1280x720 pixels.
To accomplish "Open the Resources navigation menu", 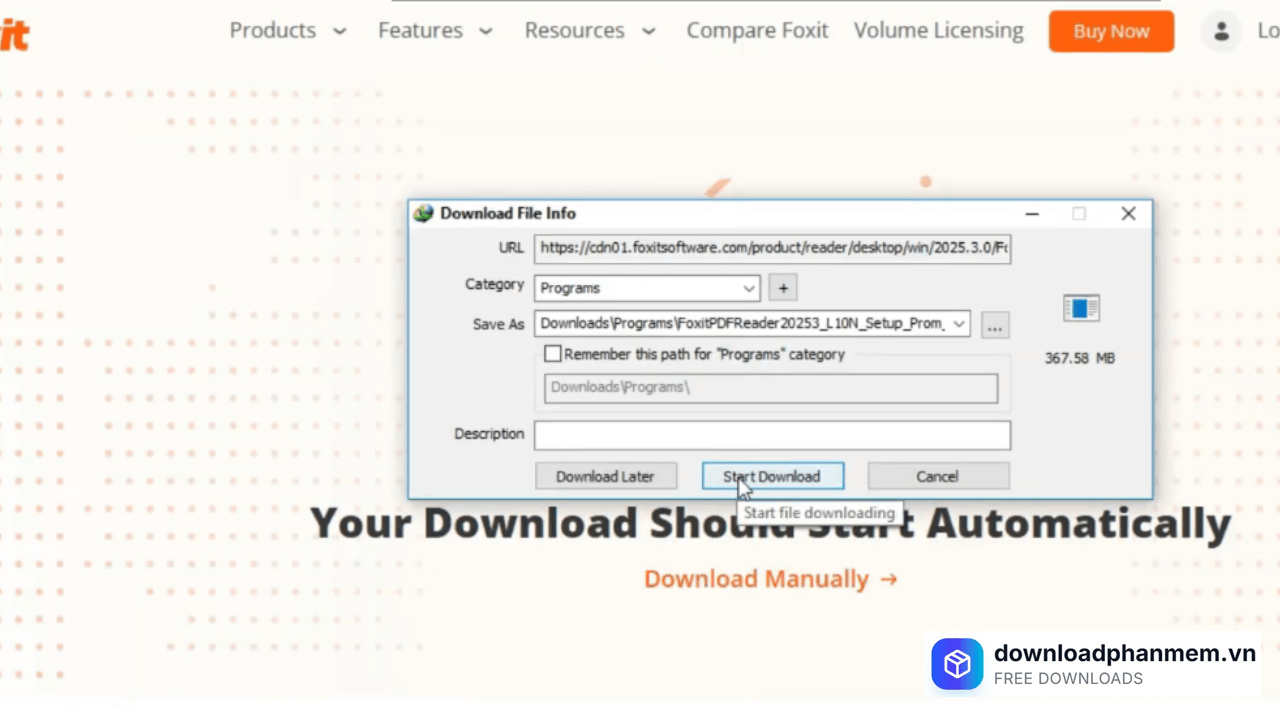I will pos(590,31).
